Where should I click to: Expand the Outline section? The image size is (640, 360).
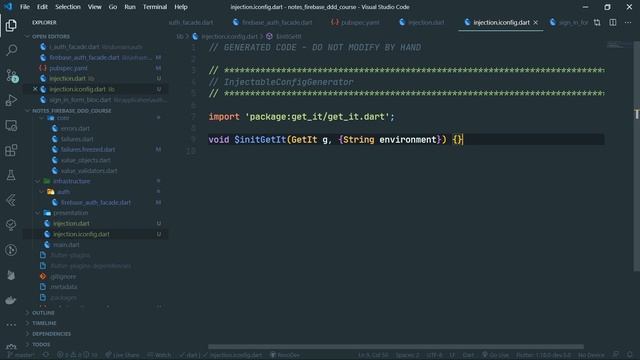(43, 313)
